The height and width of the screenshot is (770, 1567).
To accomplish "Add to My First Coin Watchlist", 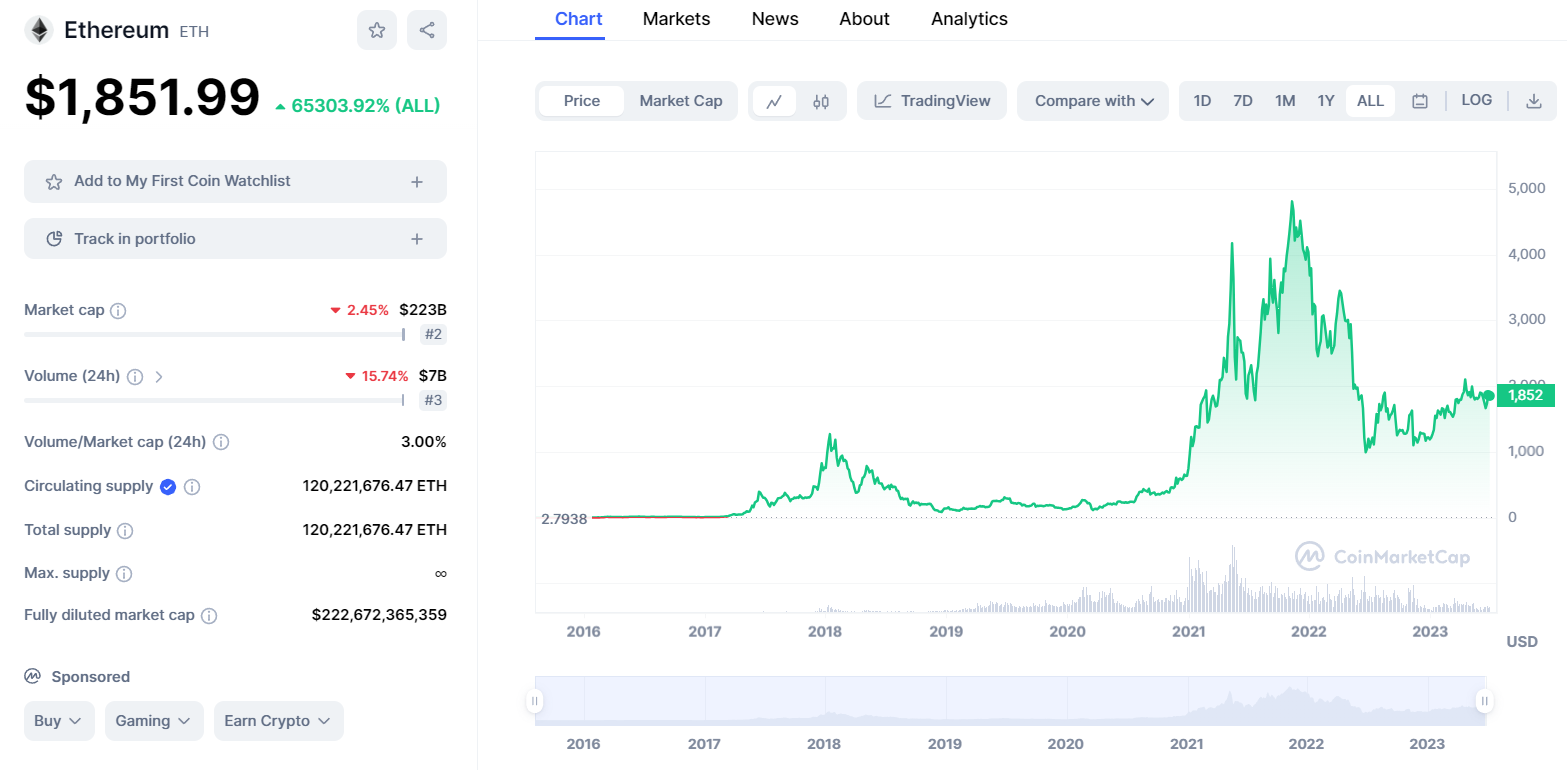I will (235, 181).
